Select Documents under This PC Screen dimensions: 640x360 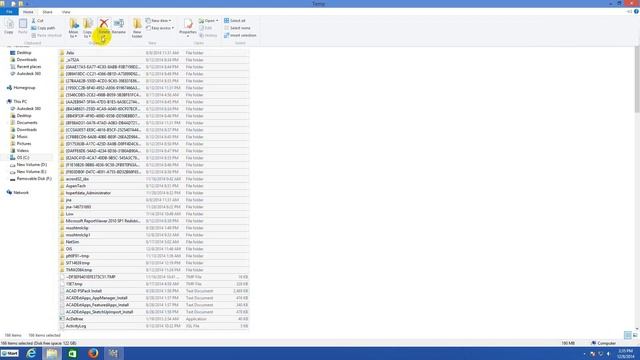click(x=24, y=122)
